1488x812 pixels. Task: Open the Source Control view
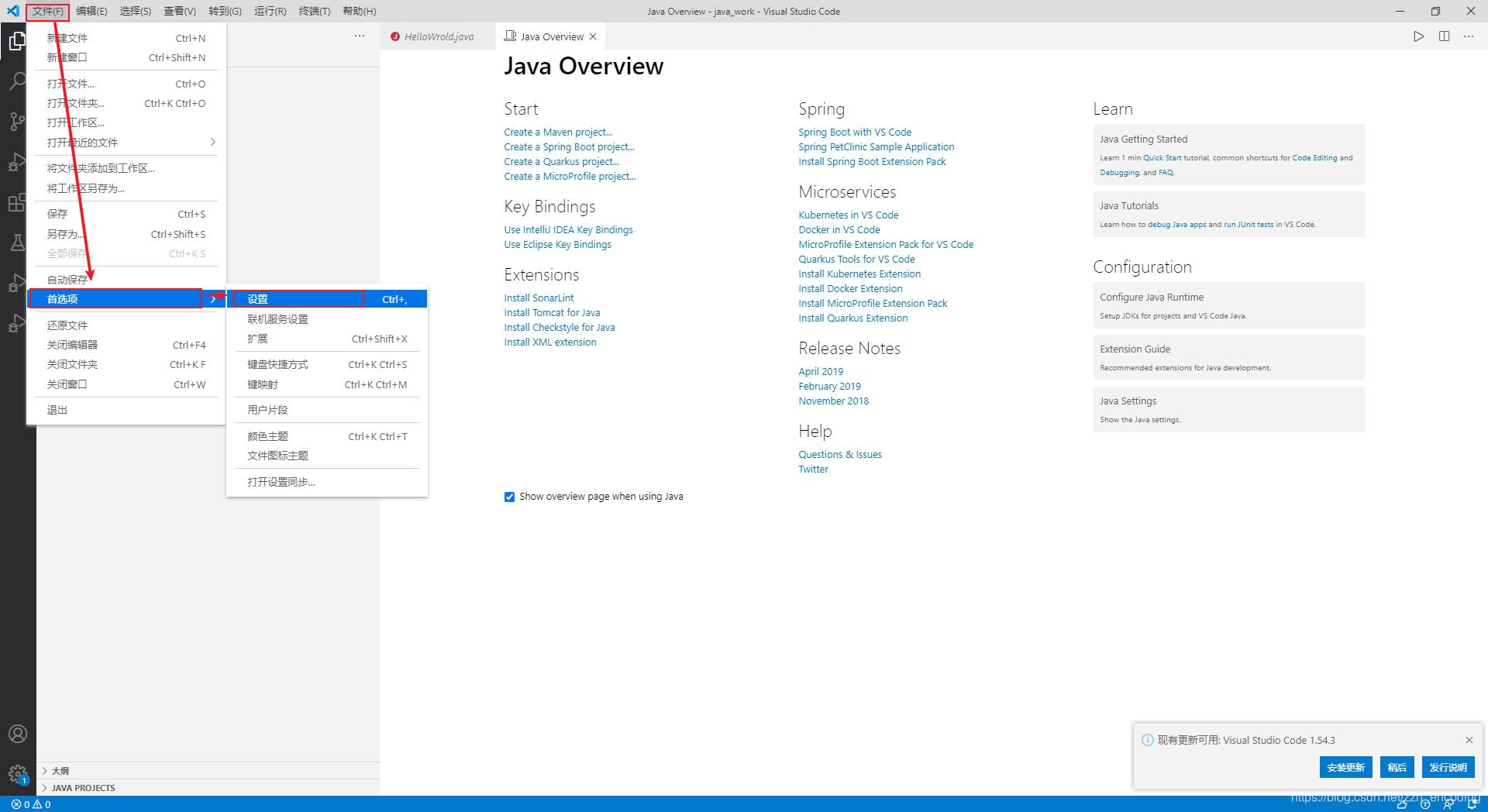pyautogui.click(x=17, y=122)
